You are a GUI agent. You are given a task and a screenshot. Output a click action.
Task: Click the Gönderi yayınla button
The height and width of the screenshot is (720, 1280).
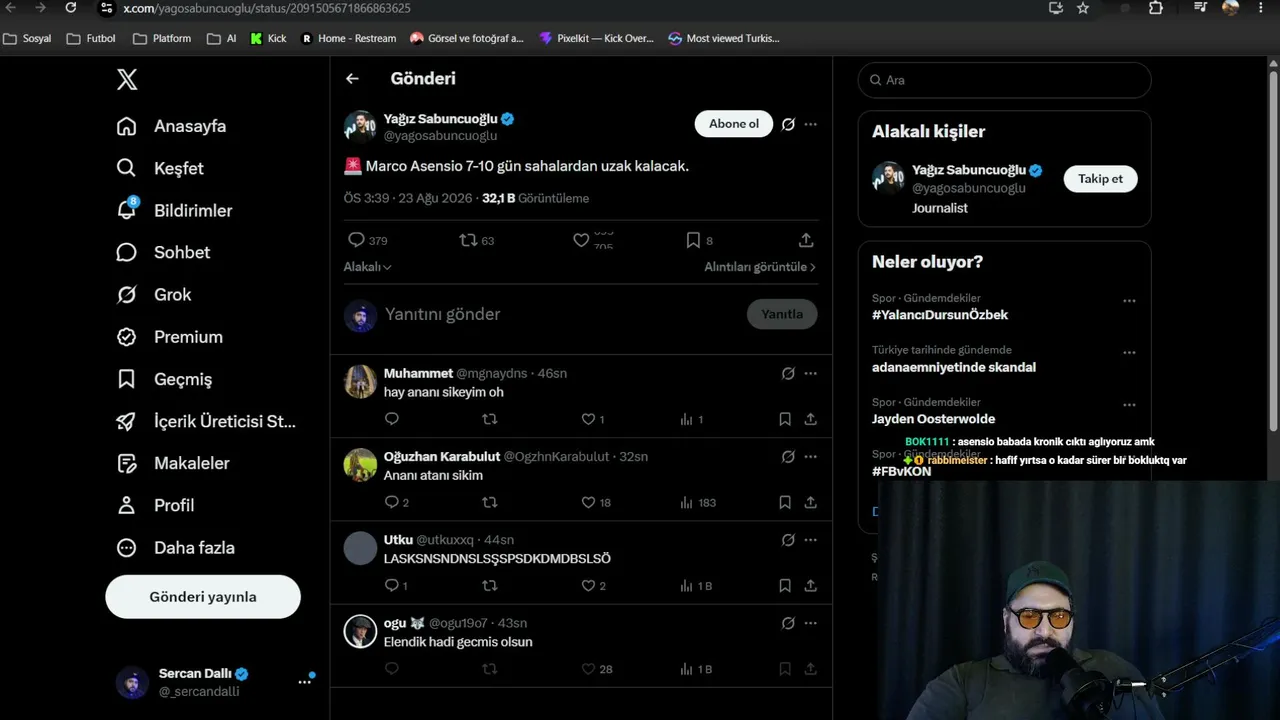coord(203,597)
